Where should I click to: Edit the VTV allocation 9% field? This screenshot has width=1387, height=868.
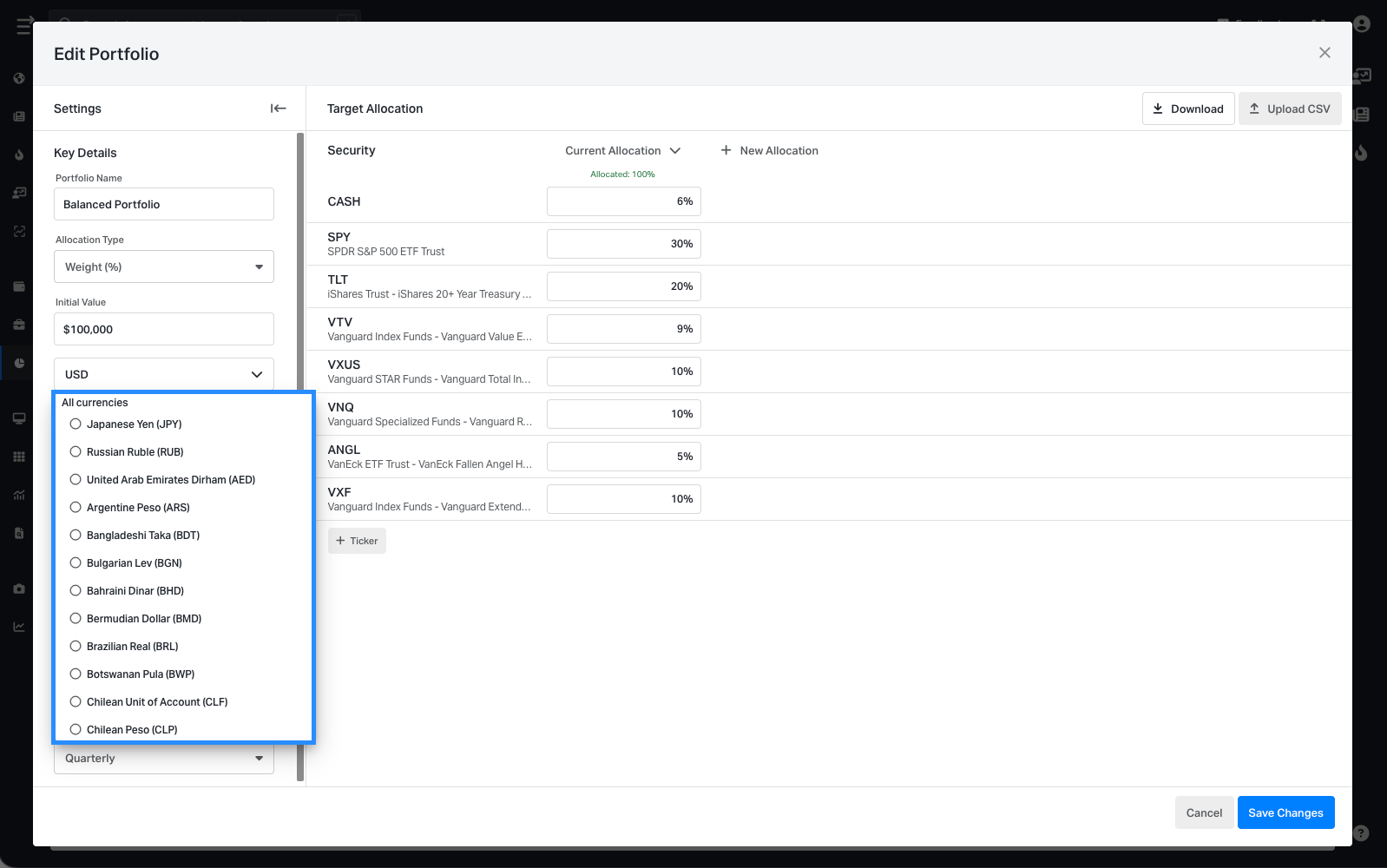click(x=624, y=329)
